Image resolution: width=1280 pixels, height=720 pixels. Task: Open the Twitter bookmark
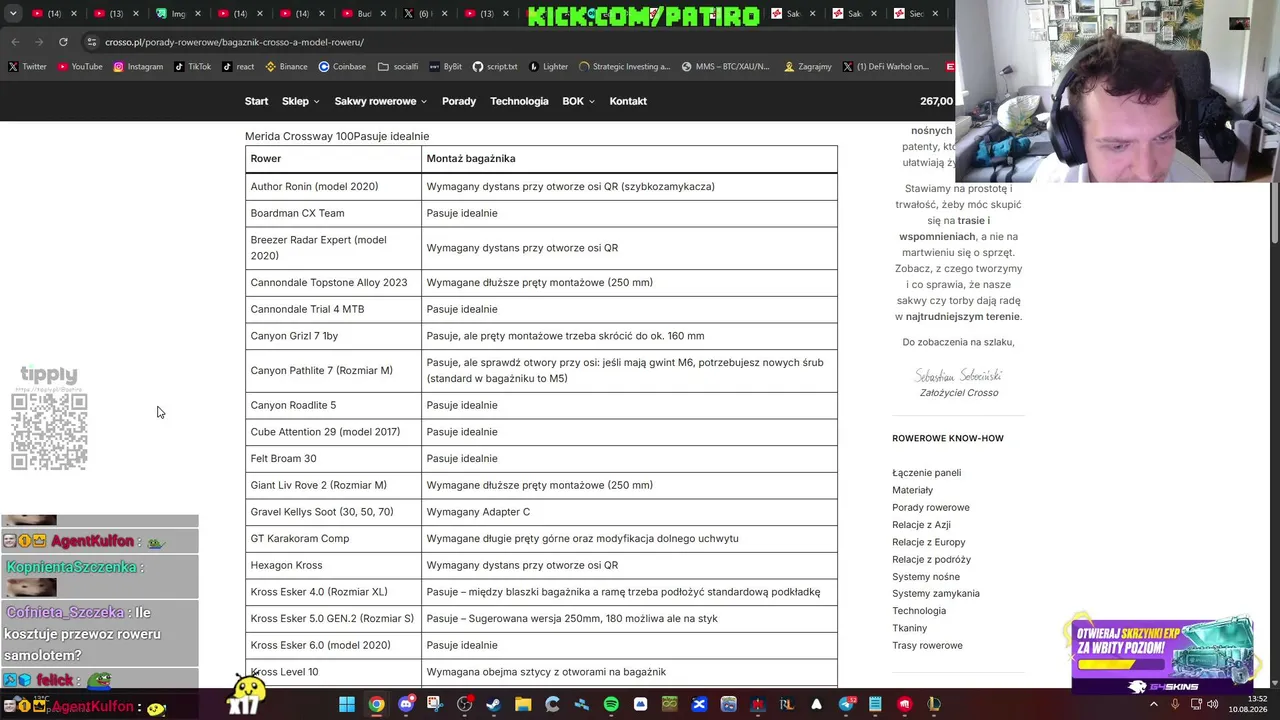(27, 67)
